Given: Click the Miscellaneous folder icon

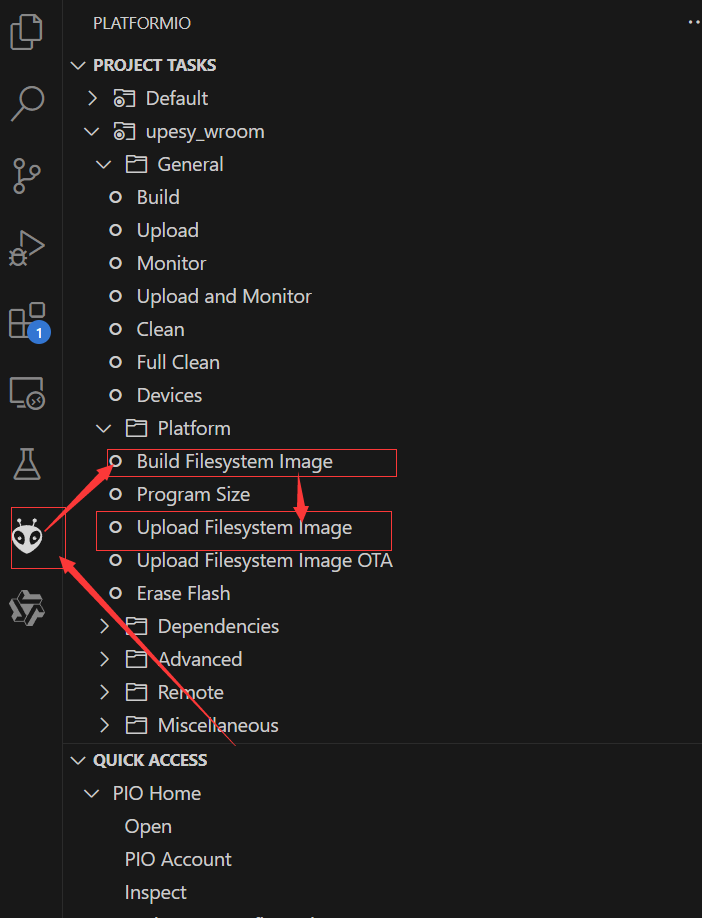Looking at the screenshot, I should point(136,725).
